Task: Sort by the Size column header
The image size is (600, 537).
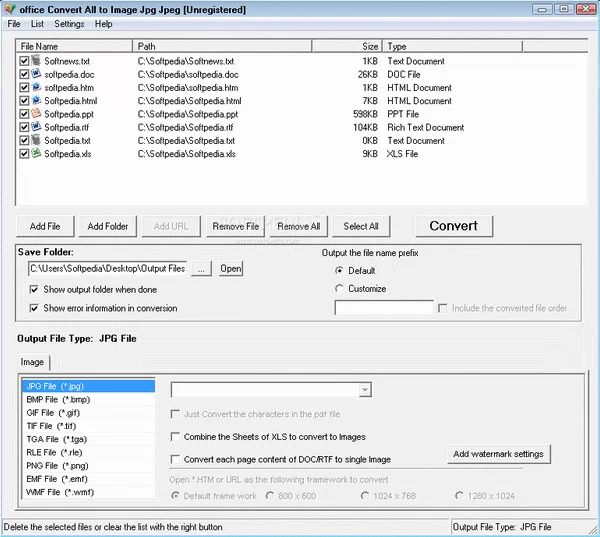Action: (347, 46)
